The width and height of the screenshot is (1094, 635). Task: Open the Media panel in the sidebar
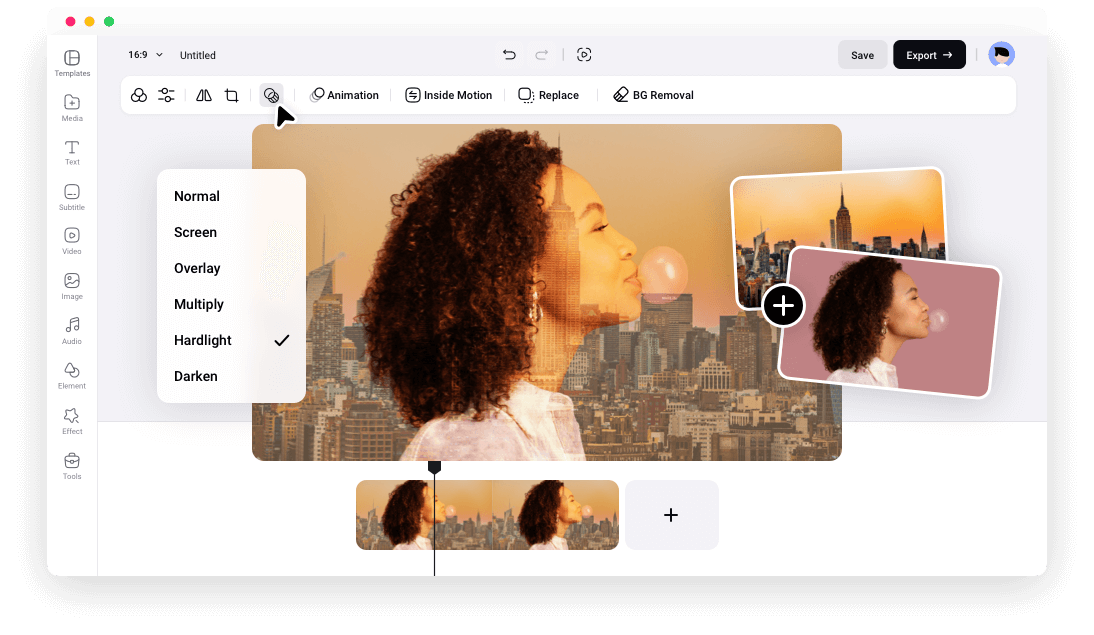(x=71, y=109)
